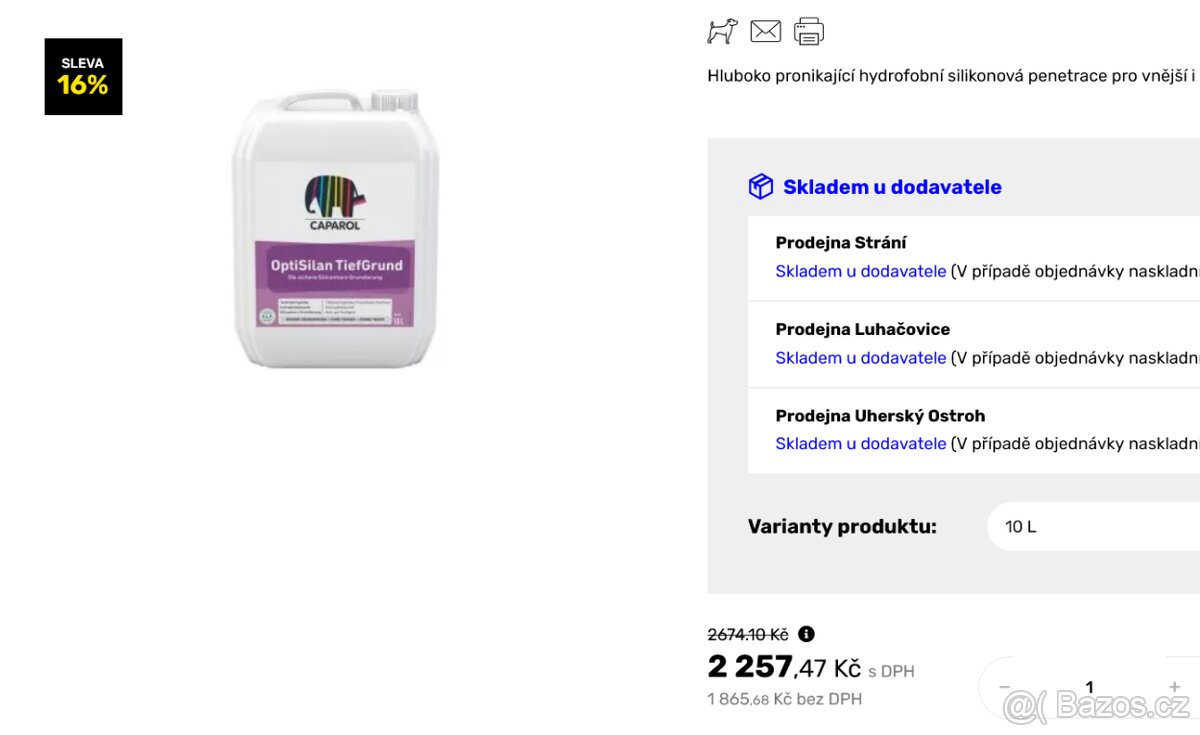Select the Prodejna Strání store name
This screenshot has height=735, width=1200.
point(841,242)
